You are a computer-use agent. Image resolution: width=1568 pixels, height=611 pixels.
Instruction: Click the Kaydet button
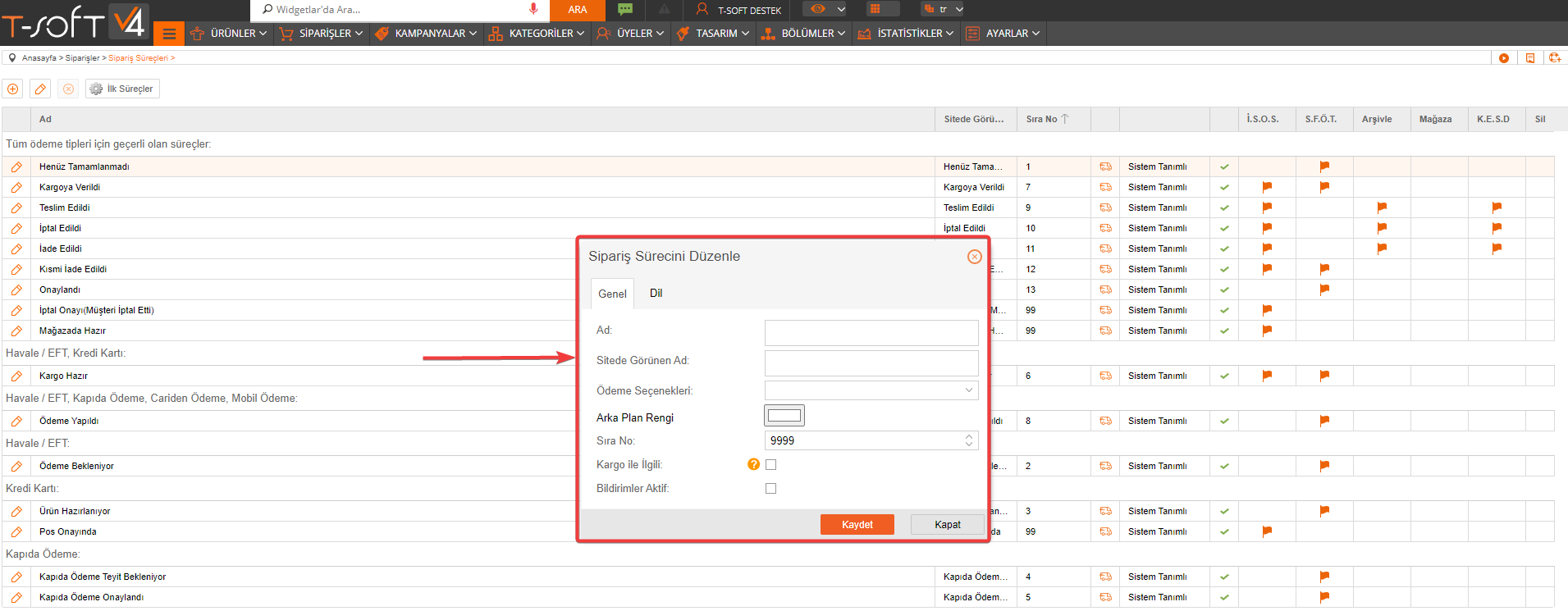click(x=857, y=524)
